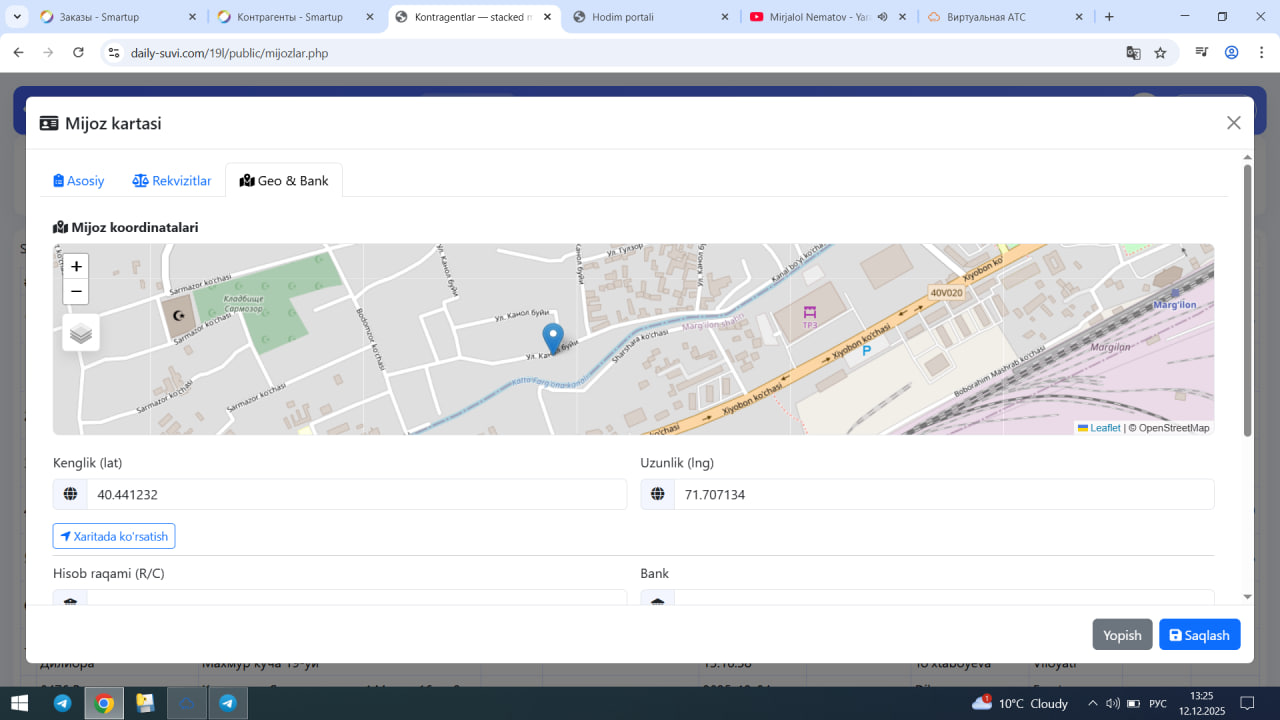Zoom in on the map

pos(76,267)
